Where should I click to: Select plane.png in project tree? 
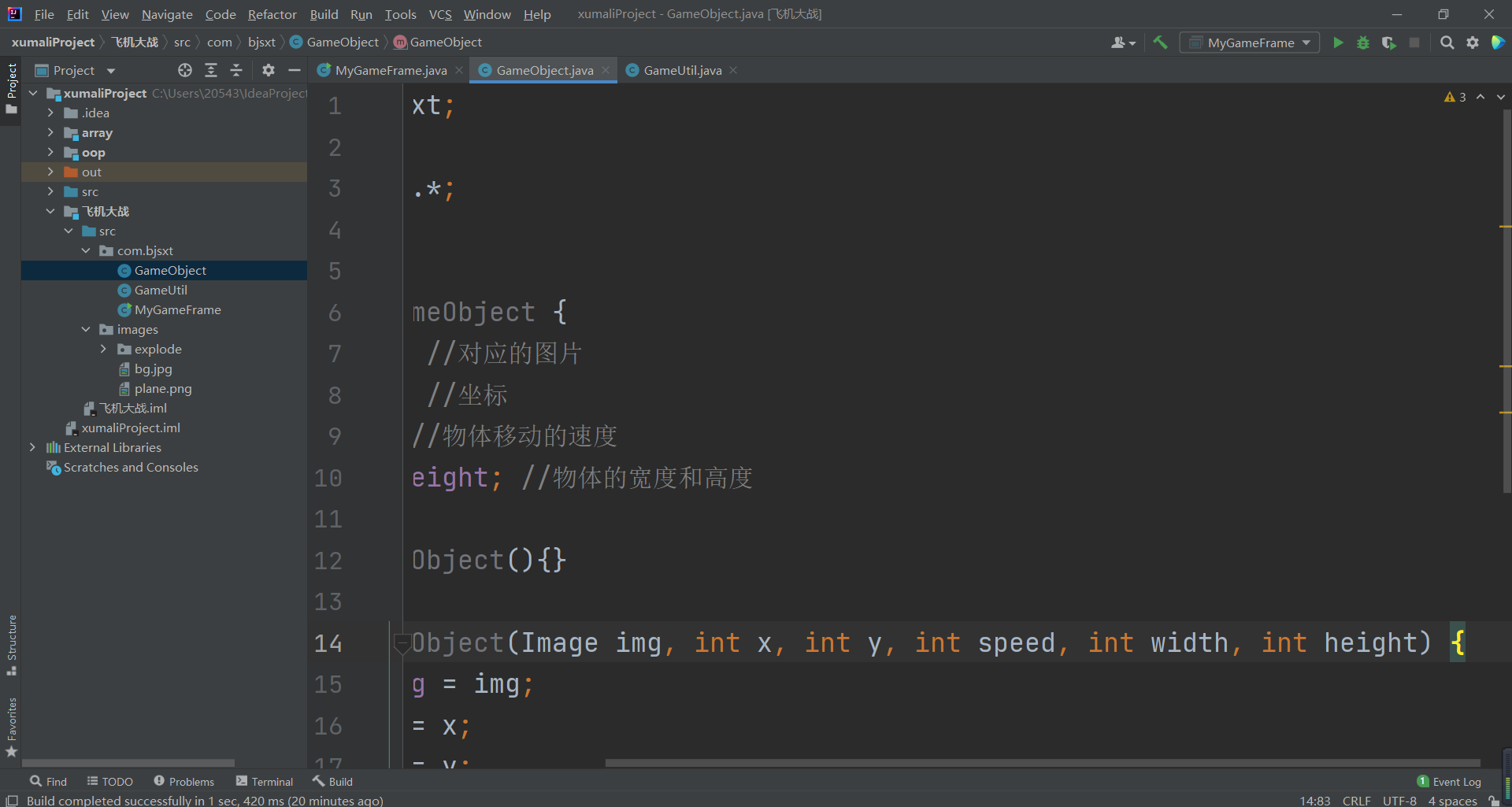pyautogui.click(x=162, y=388)
